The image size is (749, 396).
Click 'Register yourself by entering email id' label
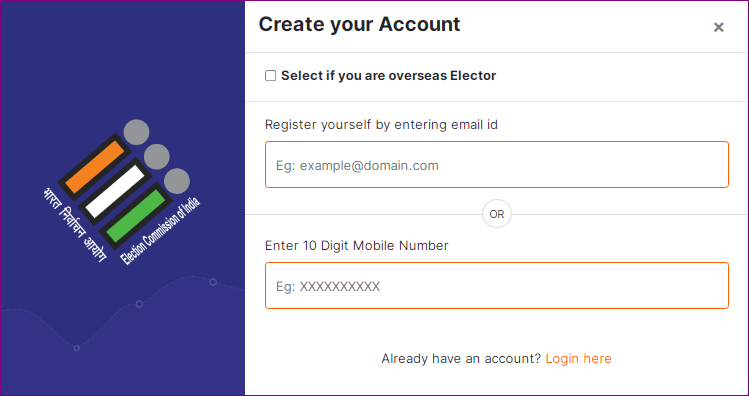[x=381, y=125]
